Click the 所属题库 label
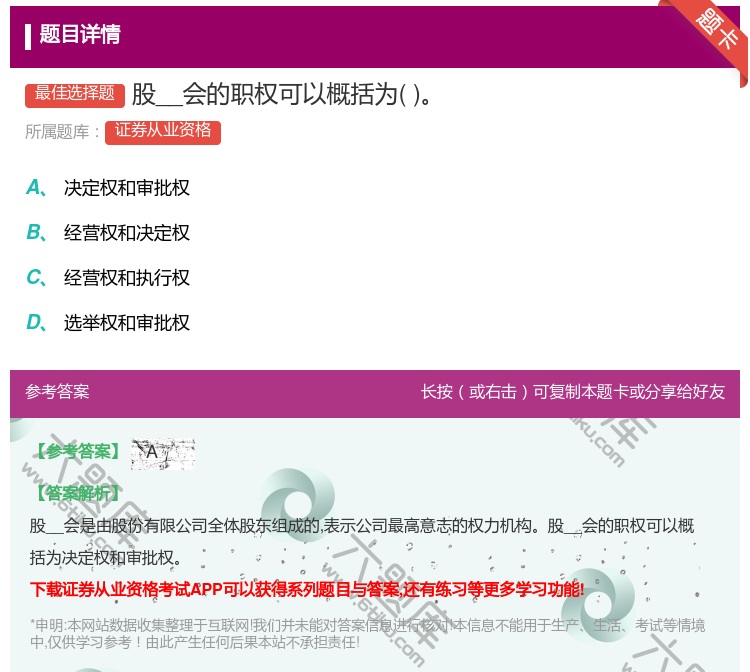This screenshot has height=672, width=750. coord(62,132)
